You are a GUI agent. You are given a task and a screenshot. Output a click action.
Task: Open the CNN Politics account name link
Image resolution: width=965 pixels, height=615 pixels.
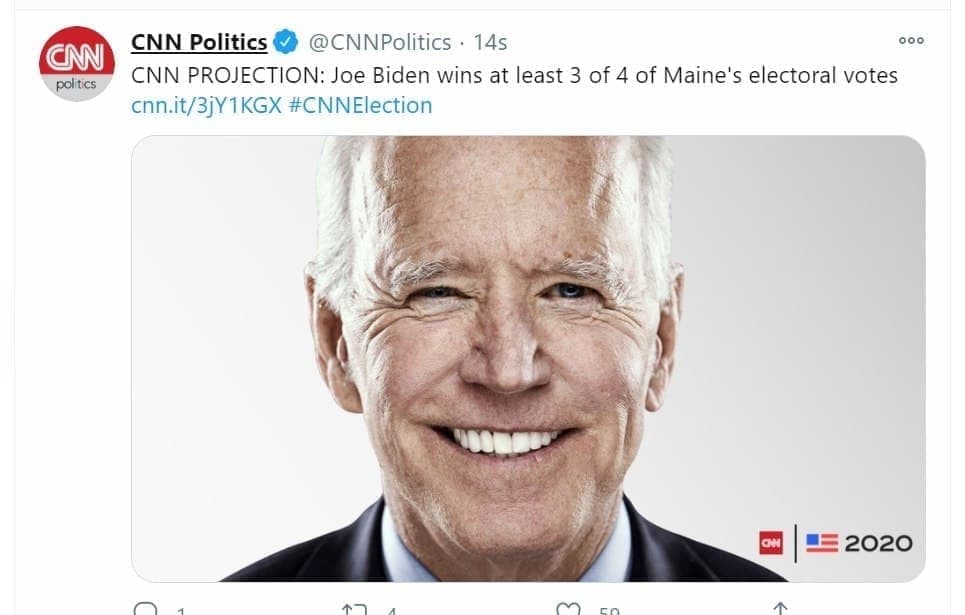(x=199, y=42)
